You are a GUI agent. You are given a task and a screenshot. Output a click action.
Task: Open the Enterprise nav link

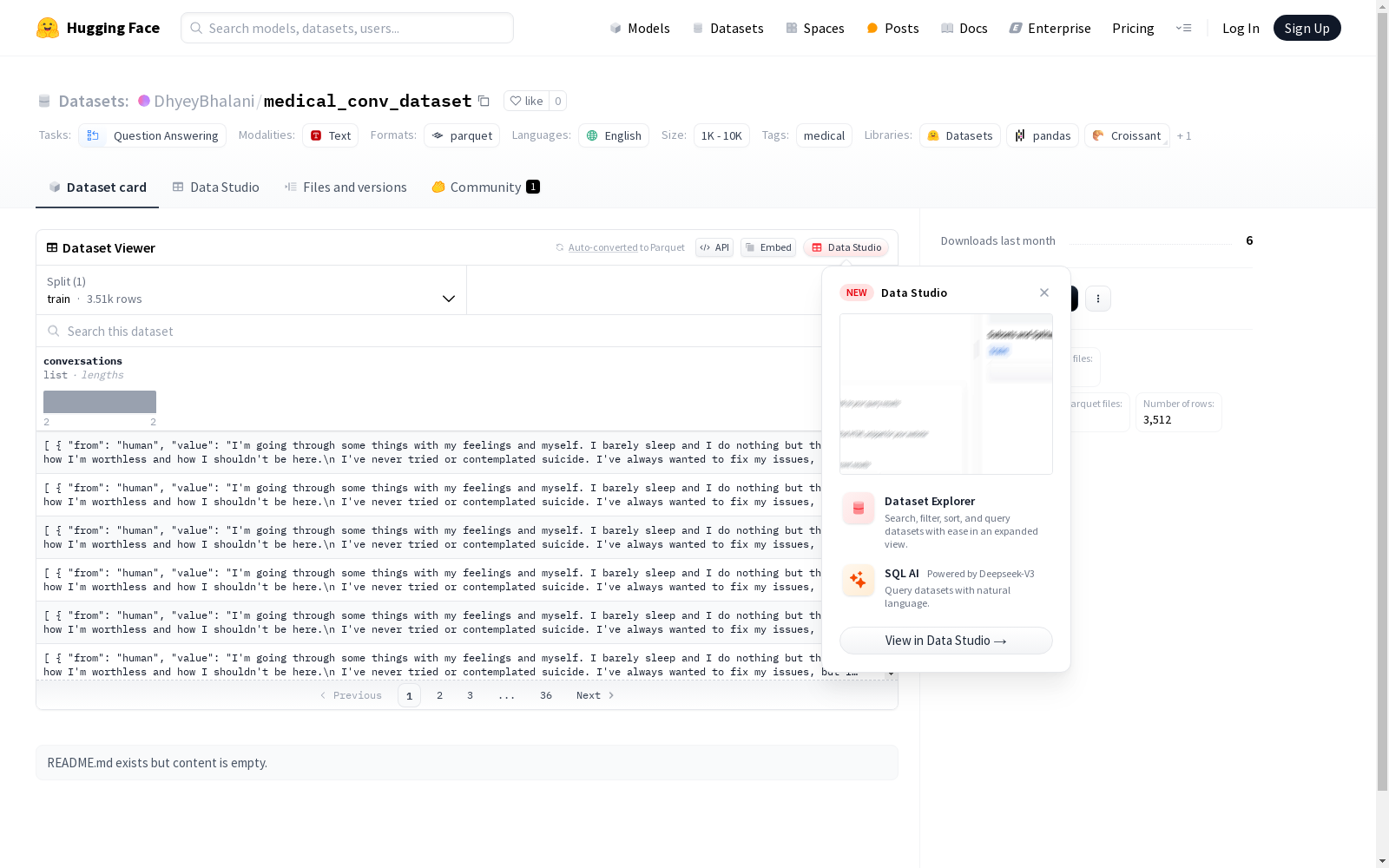[1050, 28]
